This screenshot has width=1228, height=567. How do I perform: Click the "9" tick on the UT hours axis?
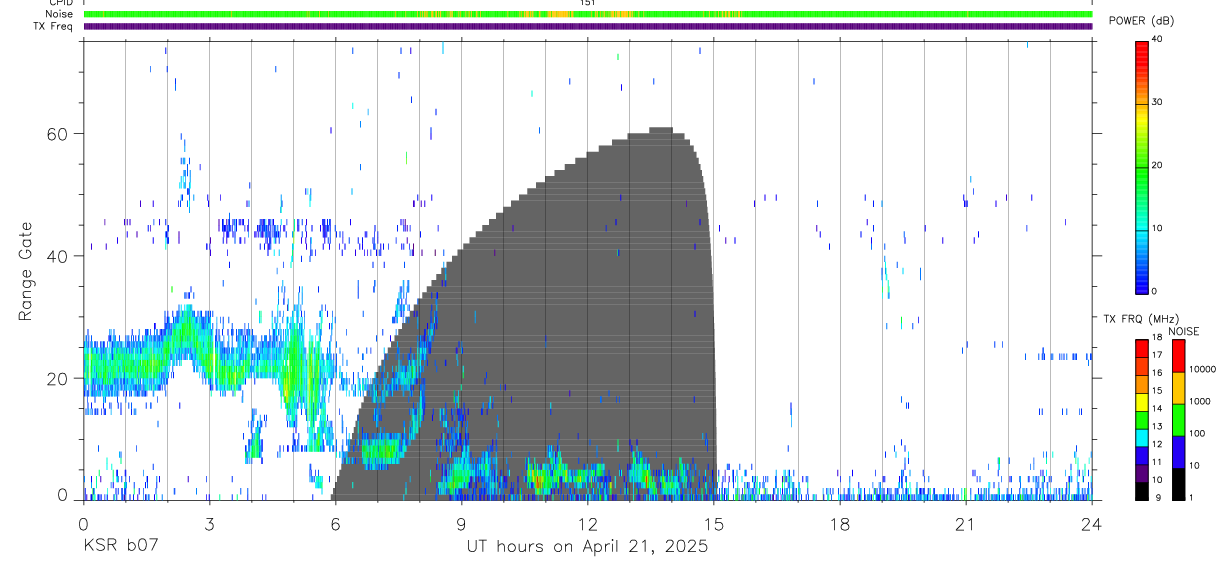(x=461, y=523)
